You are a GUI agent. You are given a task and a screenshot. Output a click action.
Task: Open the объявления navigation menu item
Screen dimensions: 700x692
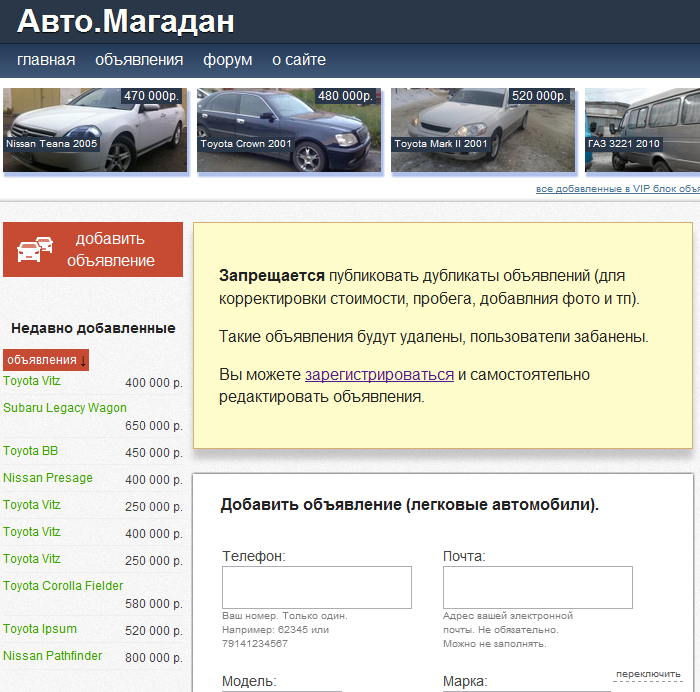point(139,60)
